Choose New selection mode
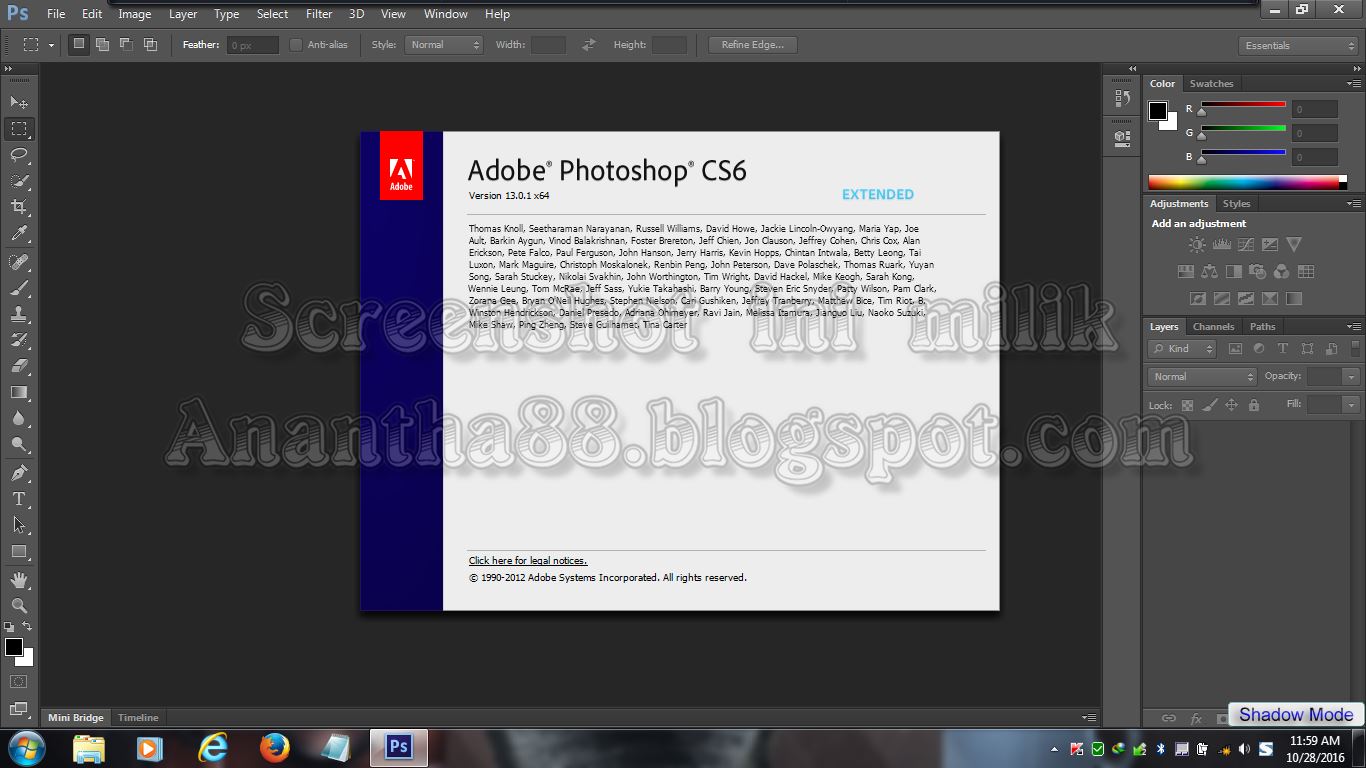This screenshot has width=1366, height=768. 79,44
